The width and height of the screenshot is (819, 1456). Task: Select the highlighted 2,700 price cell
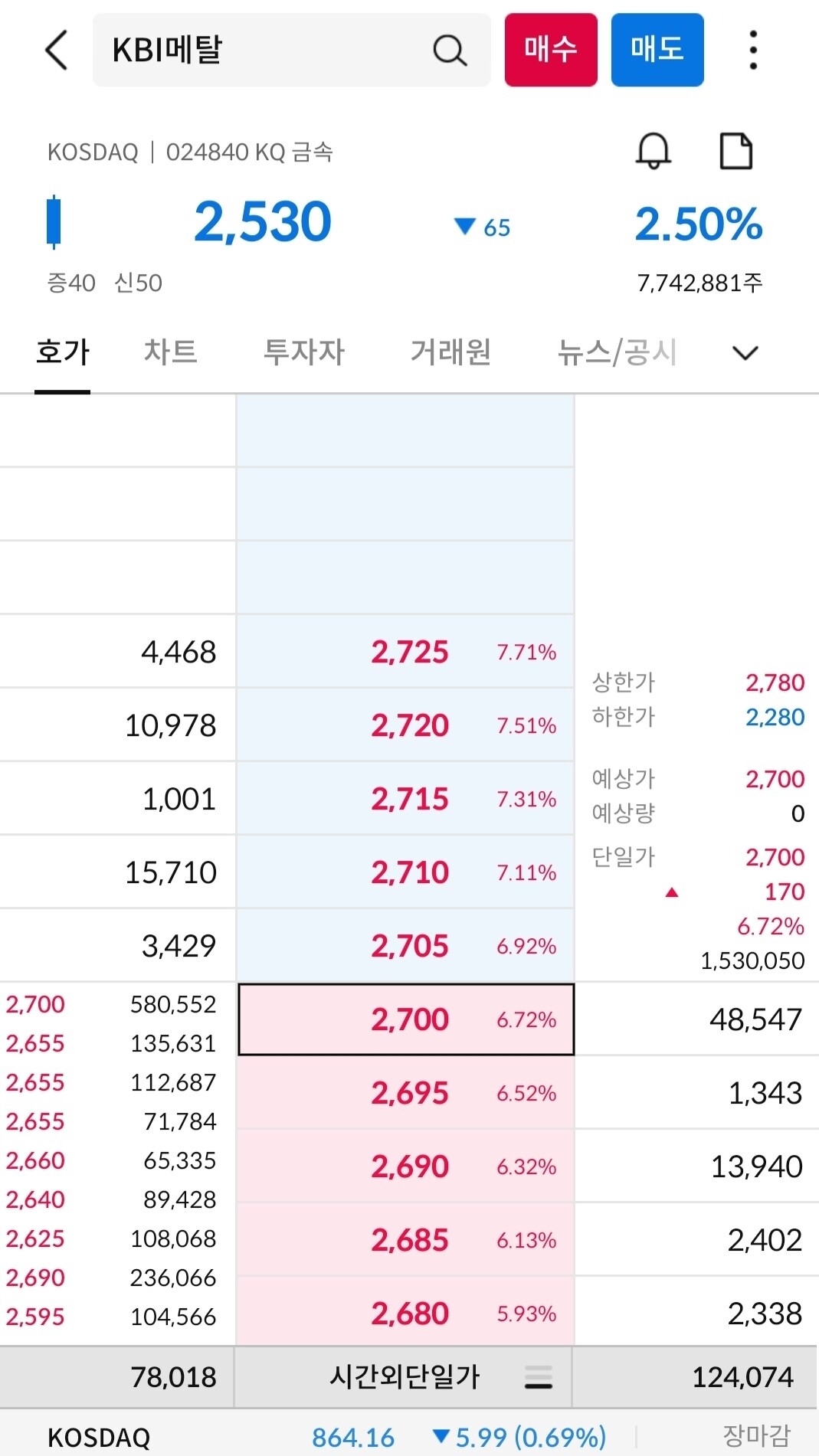click(406, 1019)
